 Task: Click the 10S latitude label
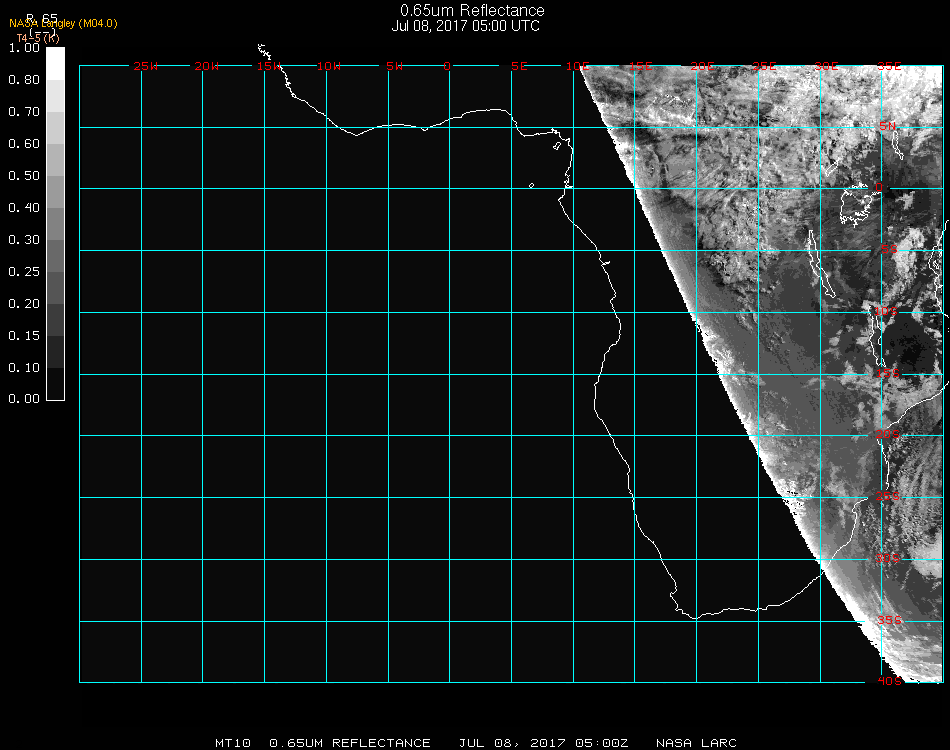coord(886,311)
